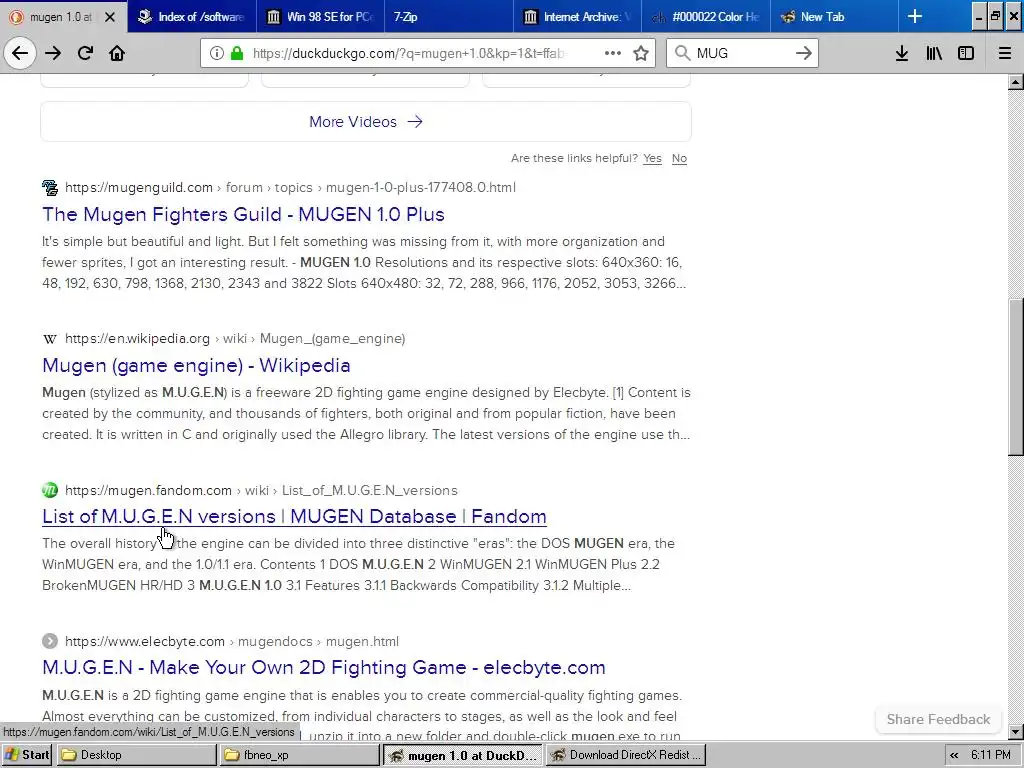Click the green secure padlock icon
This screenshot has width=1024, height=768.
click(x=238, y=53)
